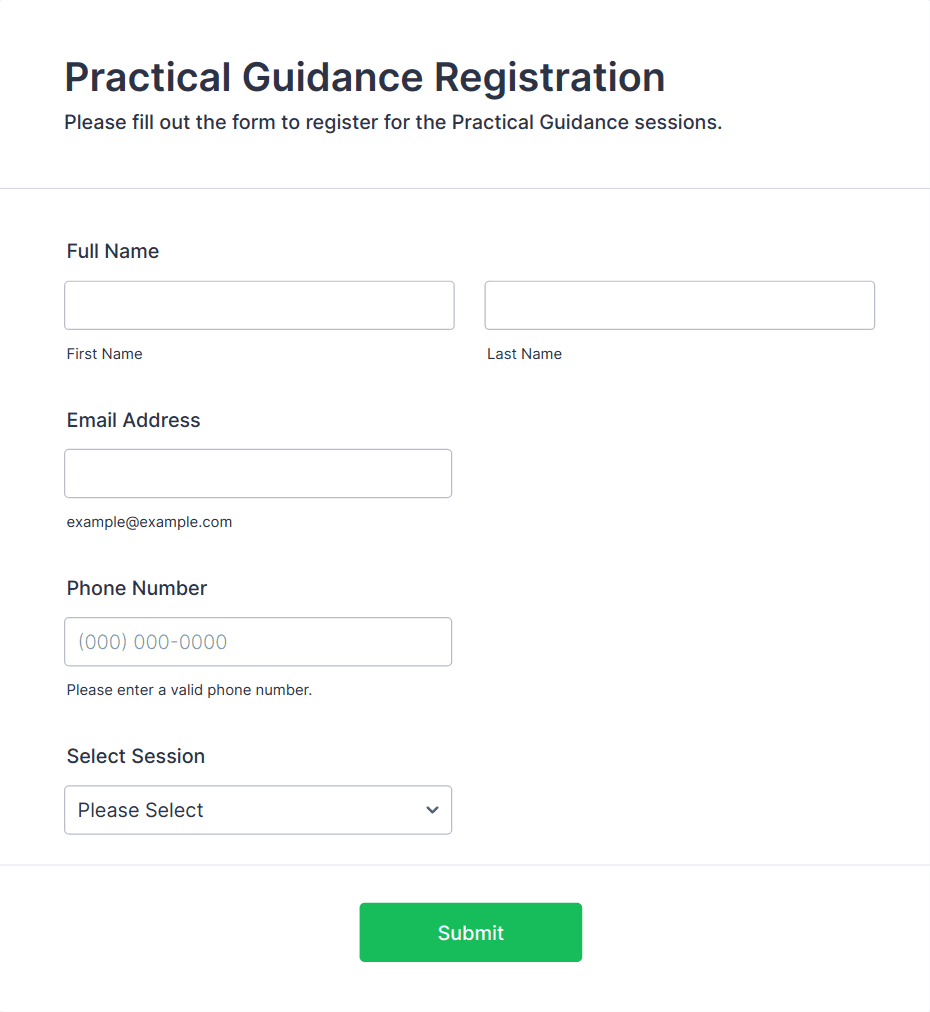Screen dimensions: 930x1012
Task: Click into the Email Address text box
Action: click(258, 473)
